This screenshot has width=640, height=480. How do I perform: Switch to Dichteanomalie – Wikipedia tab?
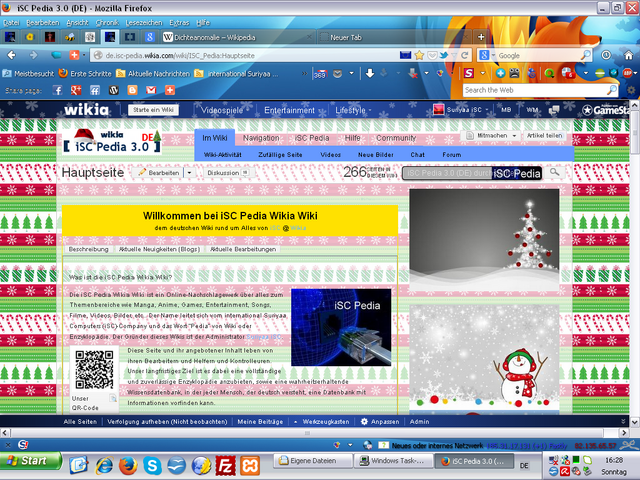[x=238, y=37]
